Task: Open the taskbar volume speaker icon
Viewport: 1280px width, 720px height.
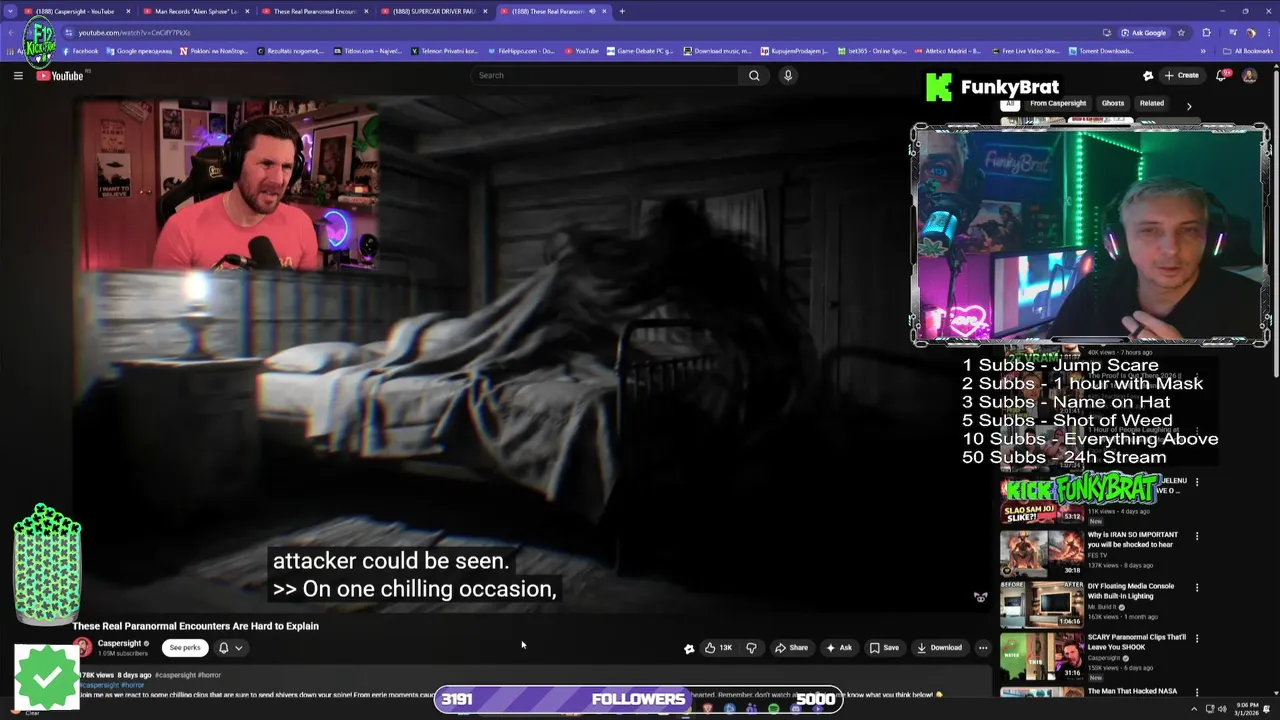Action: point(1222,708)
